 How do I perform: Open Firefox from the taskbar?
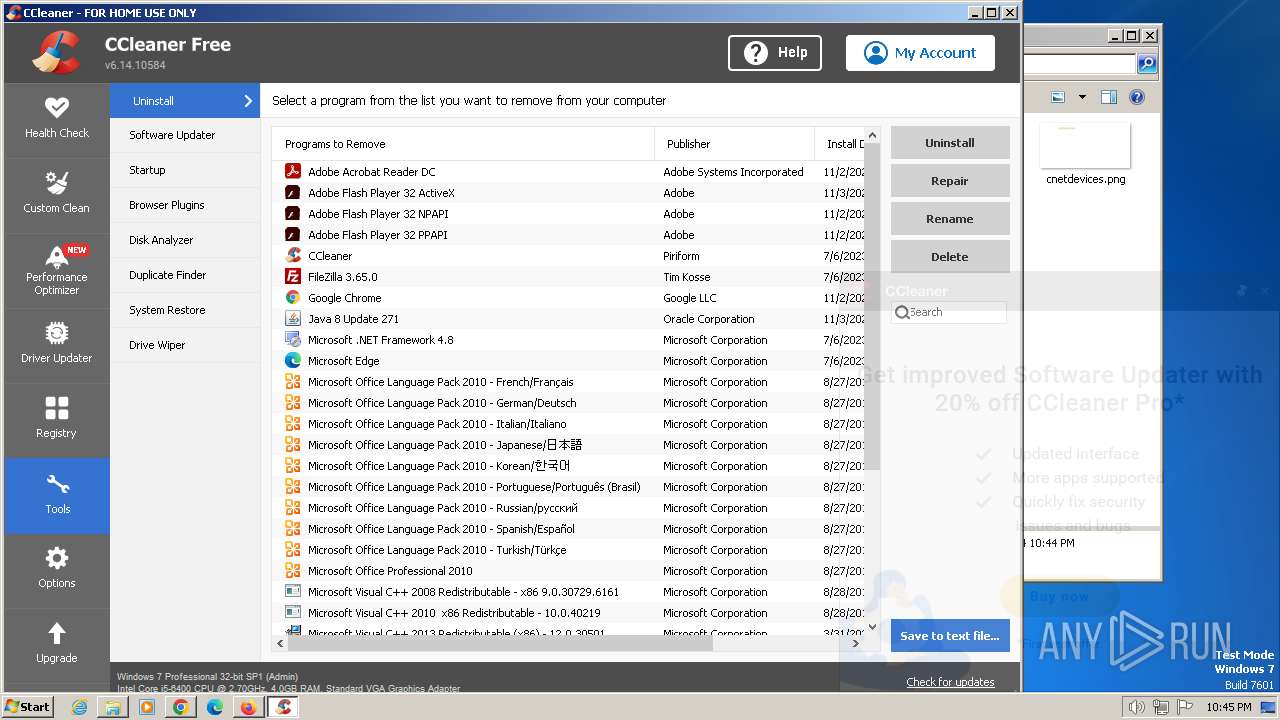[x=248, y=707]
